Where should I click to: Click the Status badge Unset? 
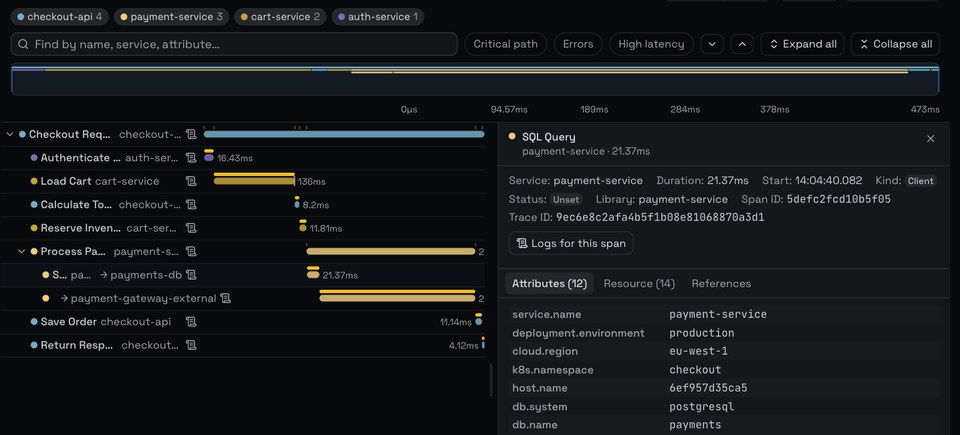coord(565,199)
